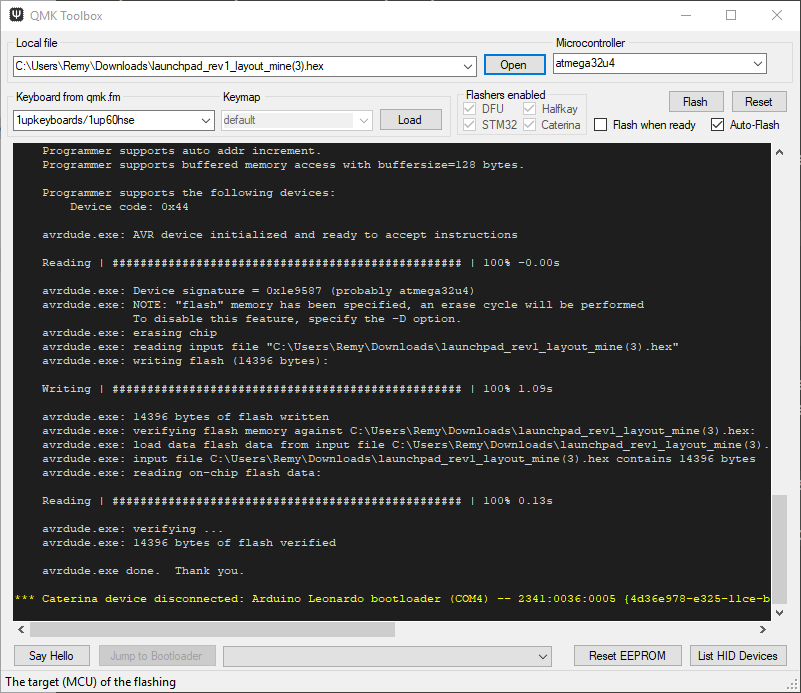
Task: Click the "reading on-chip flash data:" log line
Action: [x=181, y=472]
